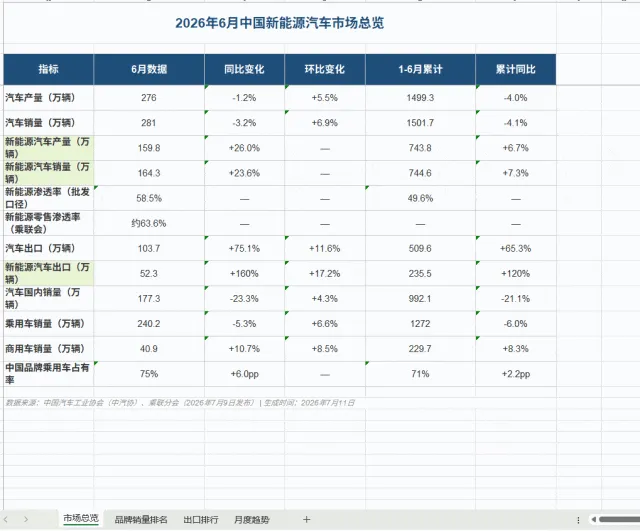Click the 新能源汽车出口 green highlighted label cell
The height and width of the screenshot is (531, 640).
pos(49,273)
